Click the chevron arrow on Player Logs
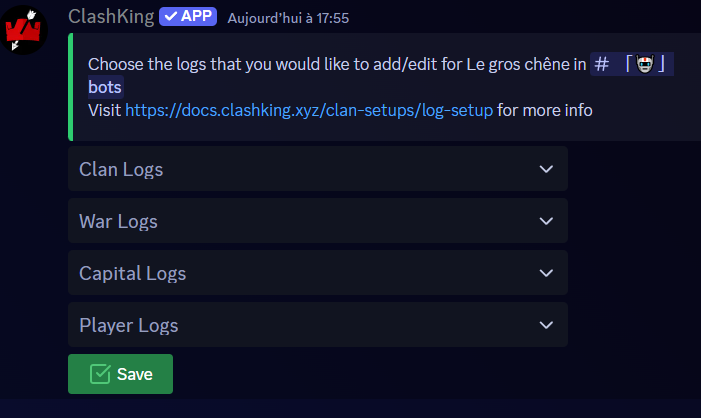 pos(546,325)
